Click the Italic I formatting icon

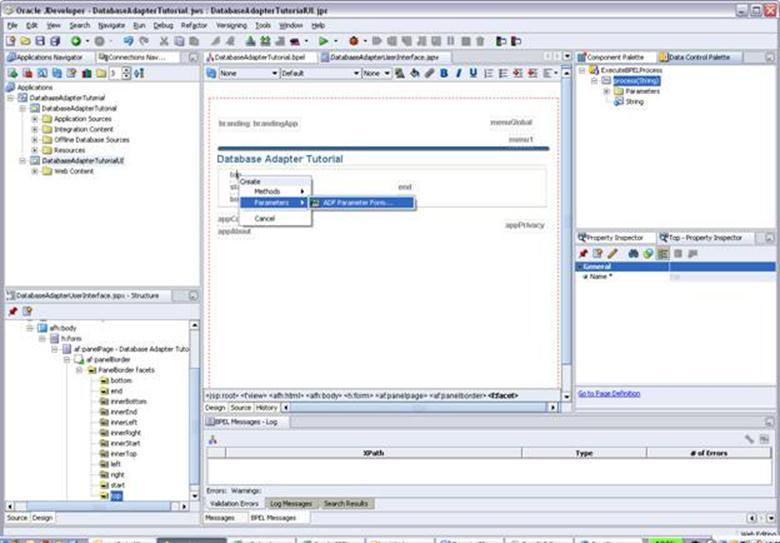tap(459, 73)
